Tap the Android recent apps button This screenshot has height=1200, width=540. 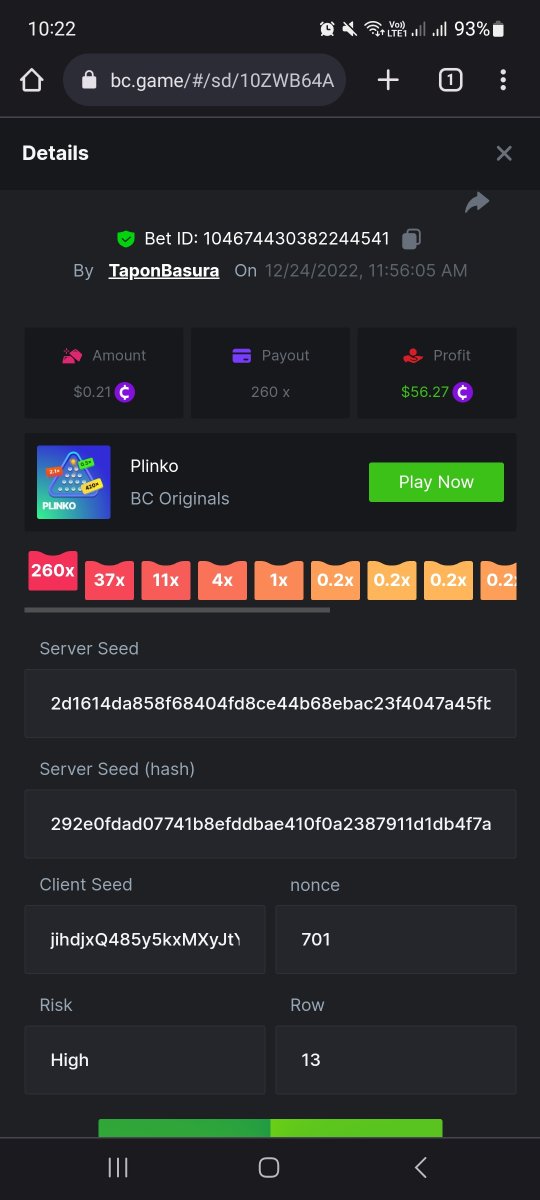pos(118,1167)
